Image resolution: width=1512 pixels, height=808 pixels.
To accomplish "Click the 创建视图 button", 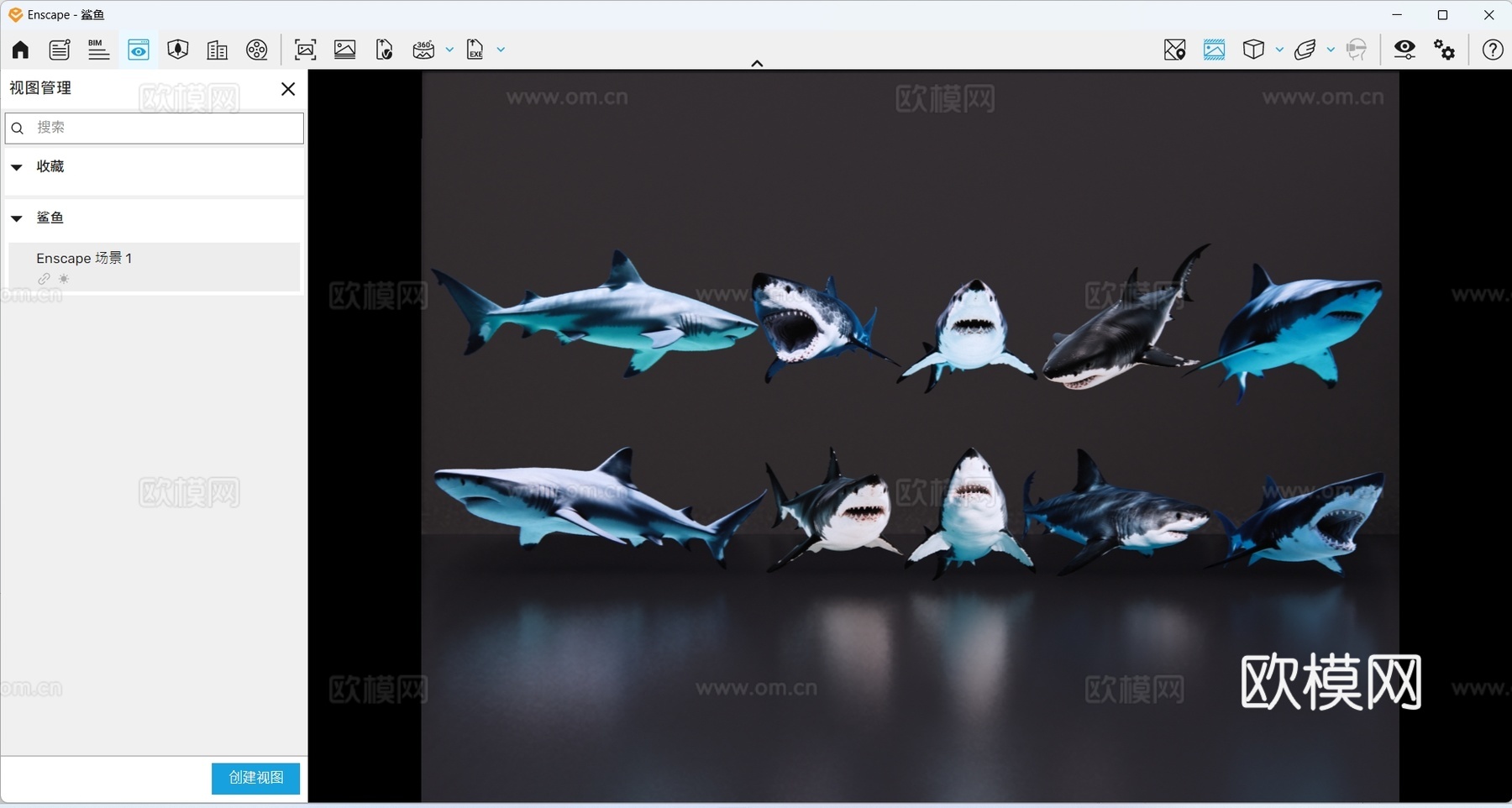I will (255, 778).
